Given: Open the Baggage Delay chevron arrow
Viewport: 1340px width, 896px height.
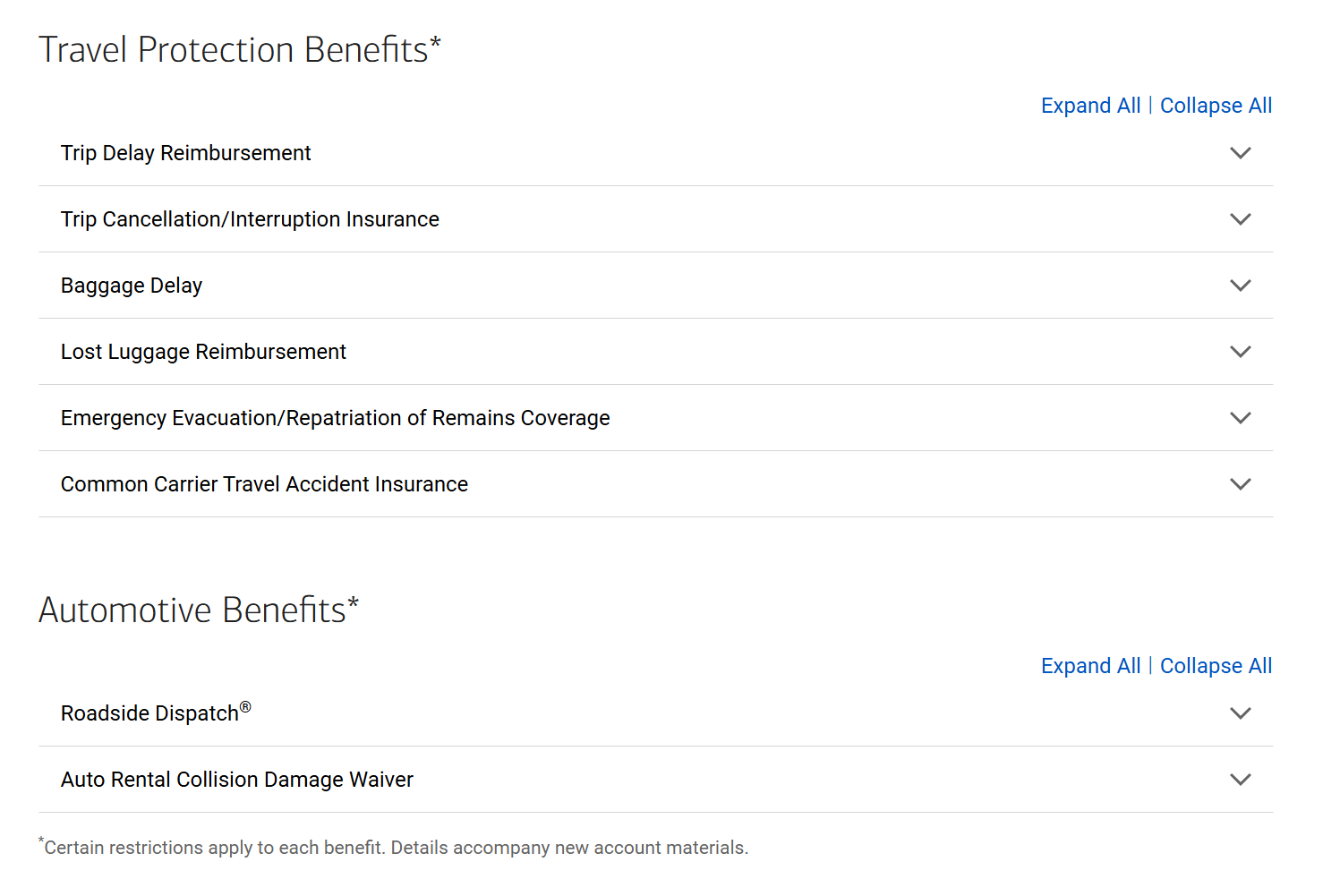Looking at the screenshot, I should coord(1240,286).
